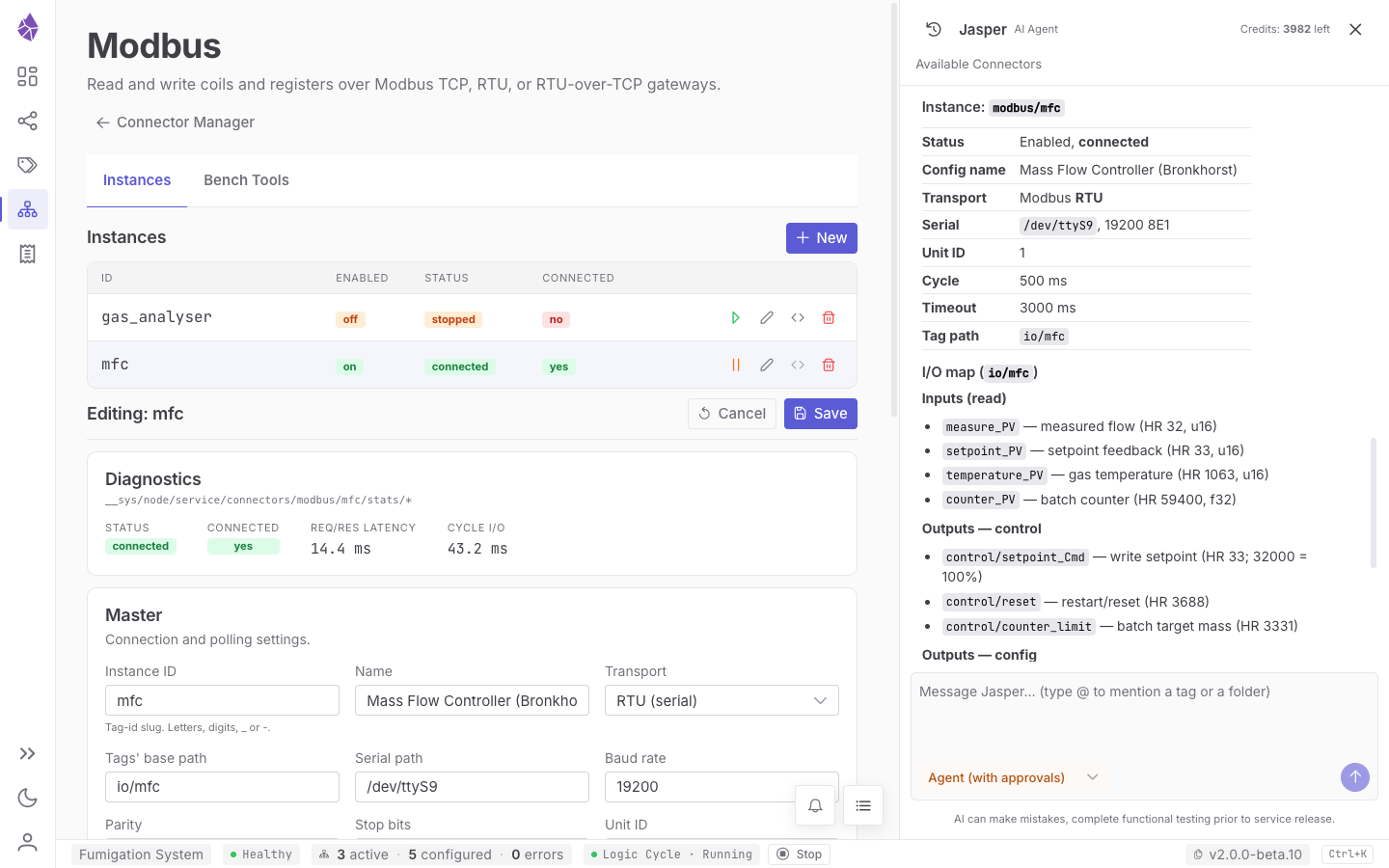Click the counter_PV tag
Screen dimensions: 1389x868
click(981, 500)
